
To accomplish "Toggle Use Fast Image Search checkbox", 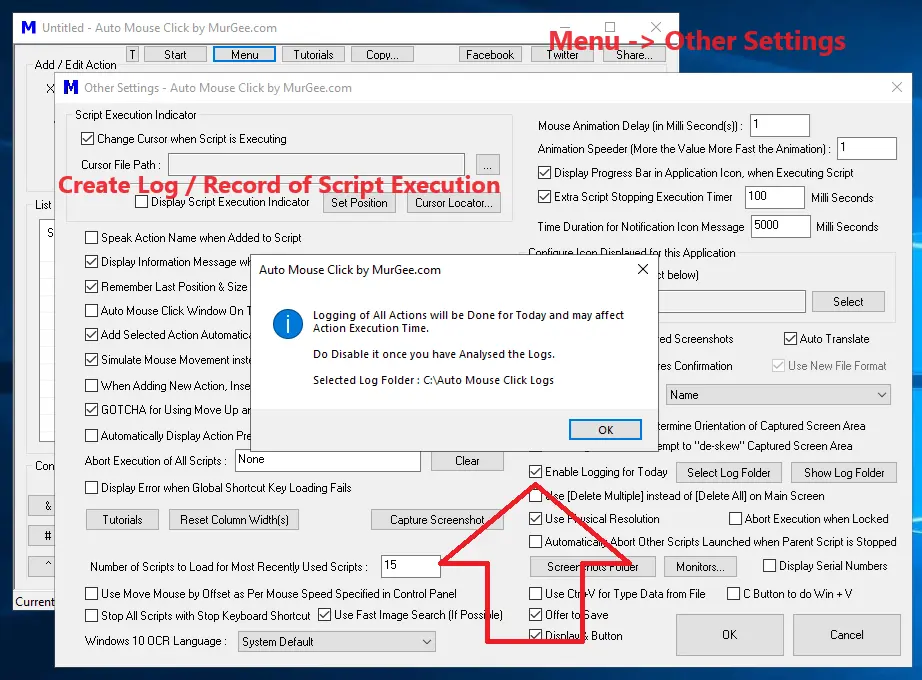I will [x=324, y=615].
